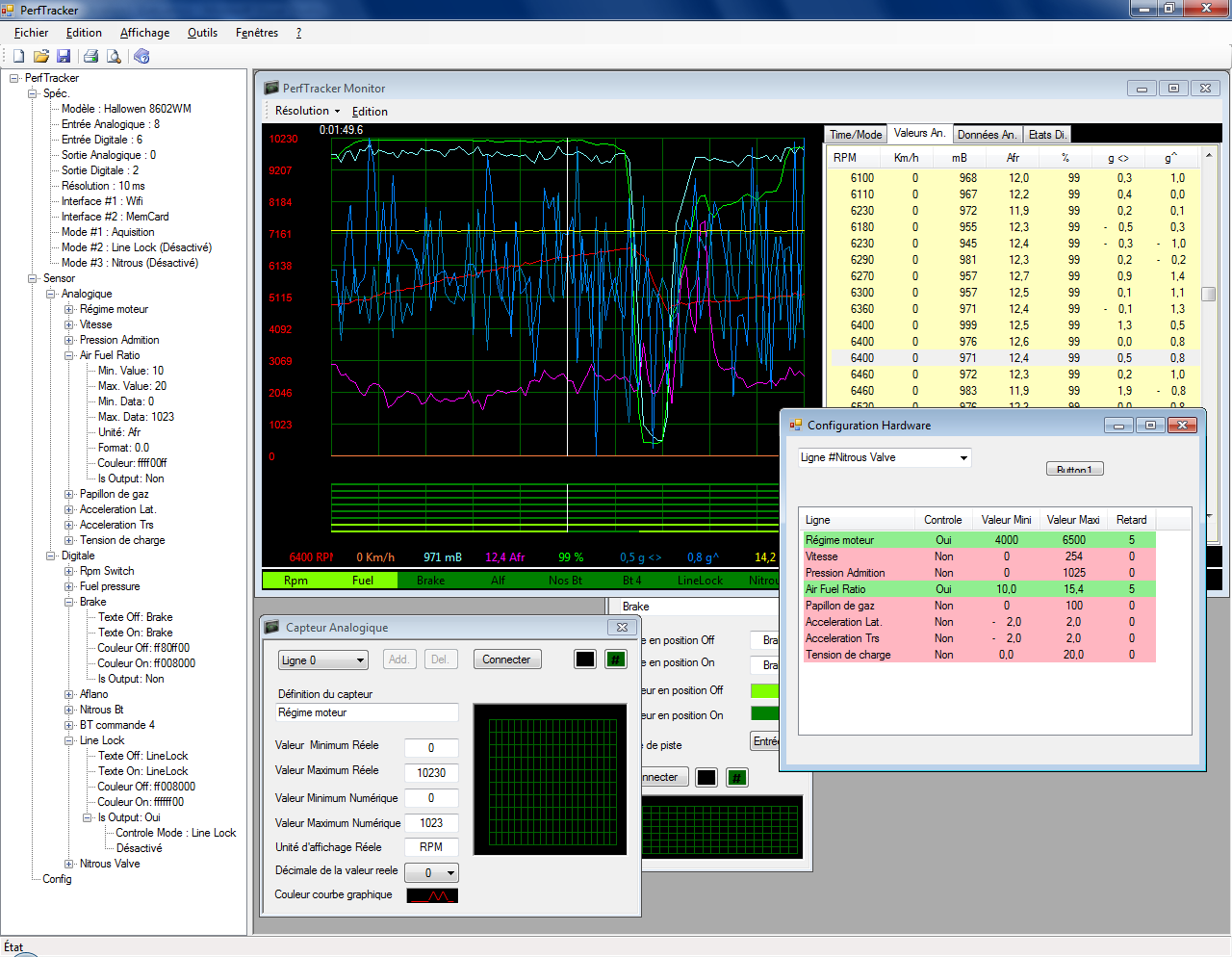Collapse the Is Output: Oui tree node
Image resolution: width=1232 pixels, height=957 pixels.
click(x=88, y=817)
